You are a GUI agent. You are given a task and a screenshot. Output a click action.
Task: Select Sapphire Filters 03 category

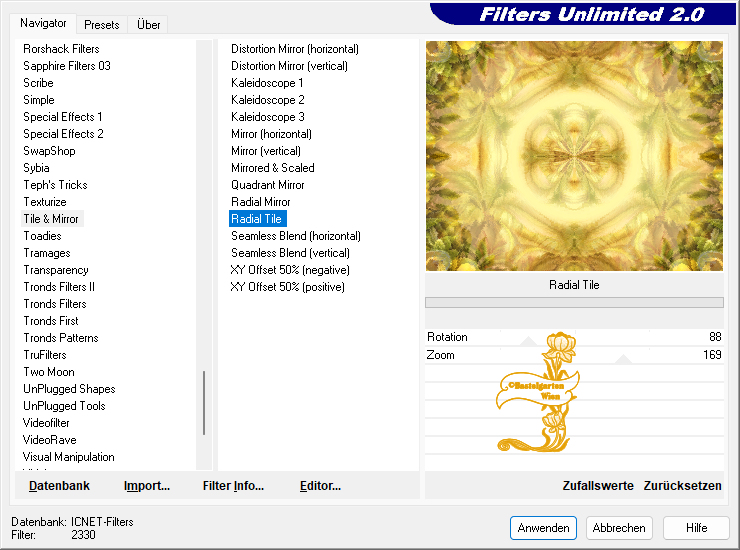[x=67, y=66]
